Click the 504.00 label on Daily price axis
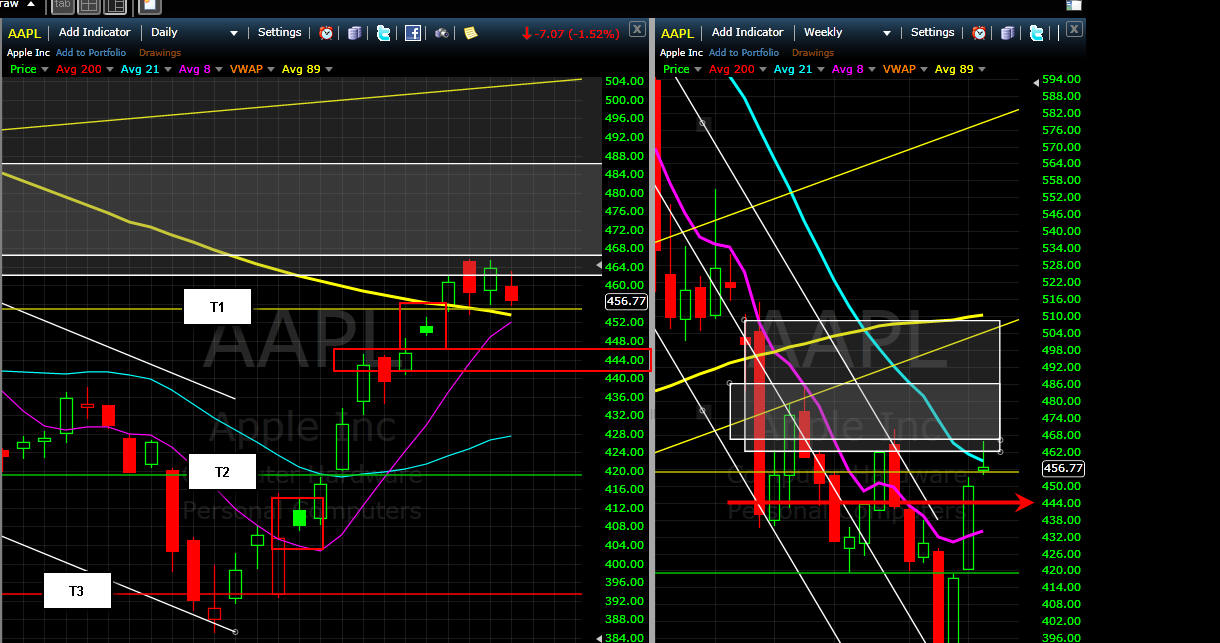The image size is (1220, 643). (624, 81)
